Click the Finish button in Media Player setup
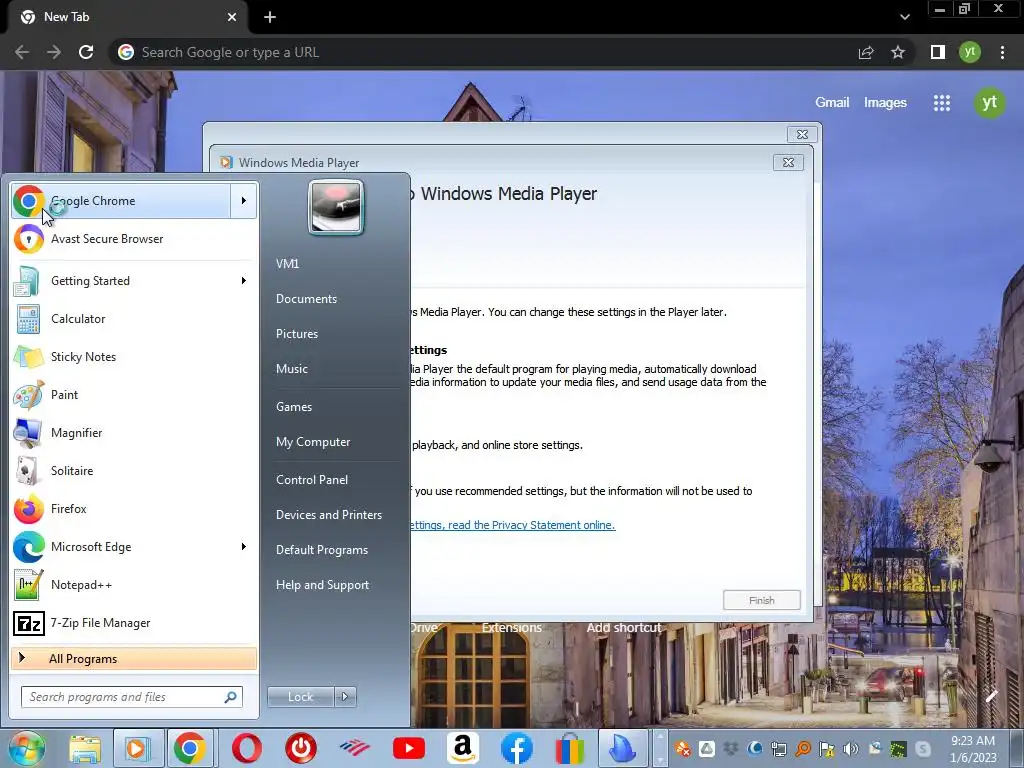Viewport: 1024px width, 768px height. coord(761,600)
